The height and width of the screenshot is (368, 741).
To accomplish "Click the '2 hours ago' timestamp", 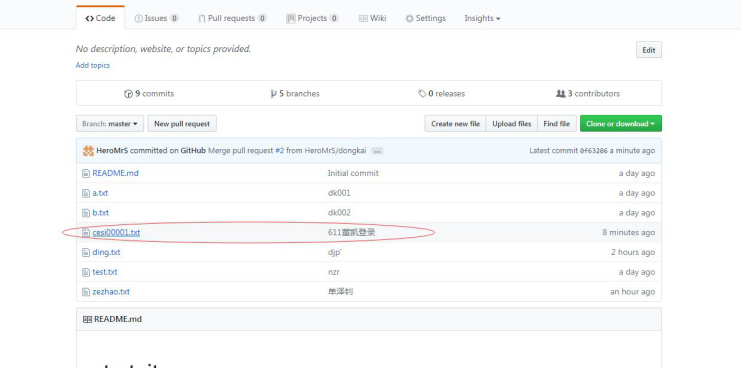I will tap(633, 252).
